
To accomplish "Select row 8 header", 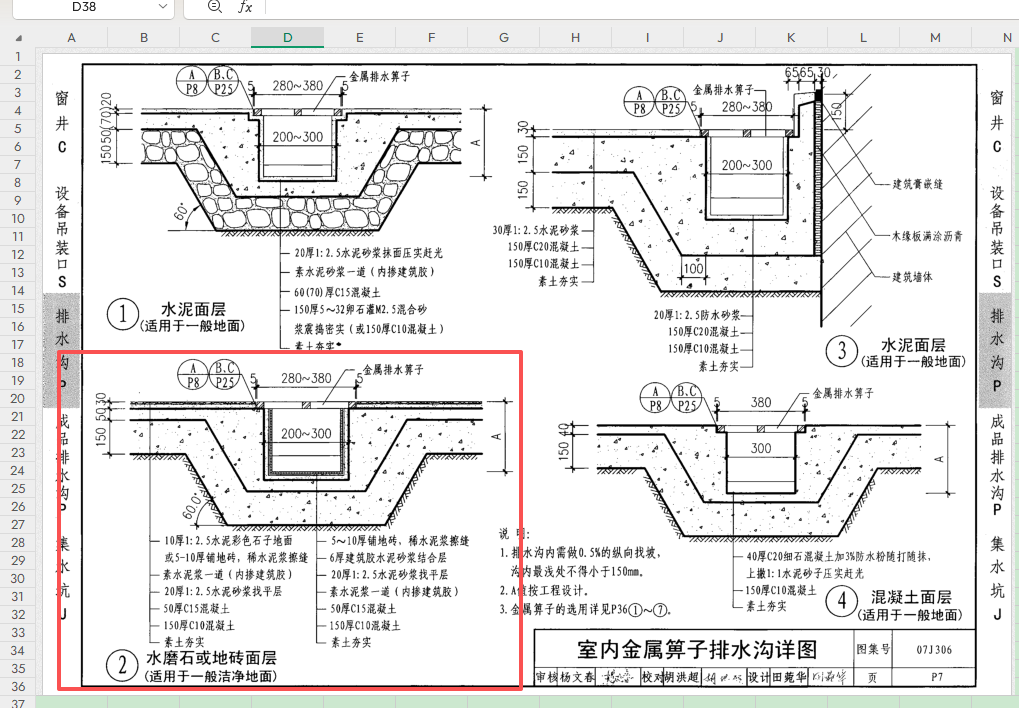I will point(18,183).
